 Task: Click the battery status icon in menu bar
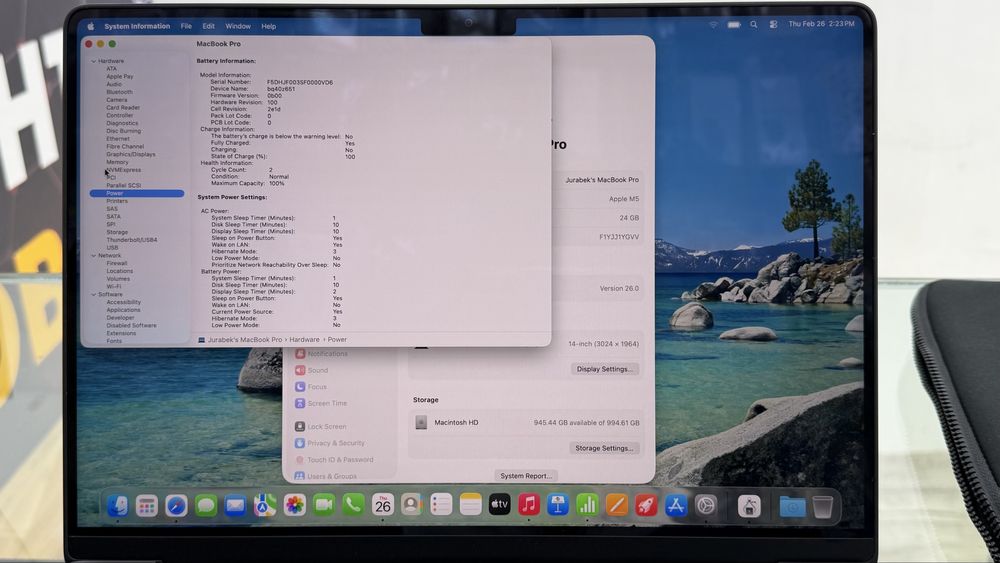(x=734, y=24)
